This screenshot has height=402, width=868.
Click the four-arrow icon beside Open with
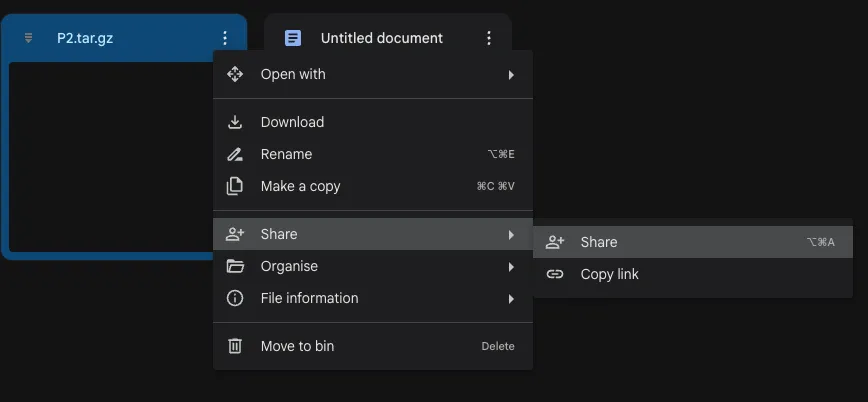tap(235, 74)
